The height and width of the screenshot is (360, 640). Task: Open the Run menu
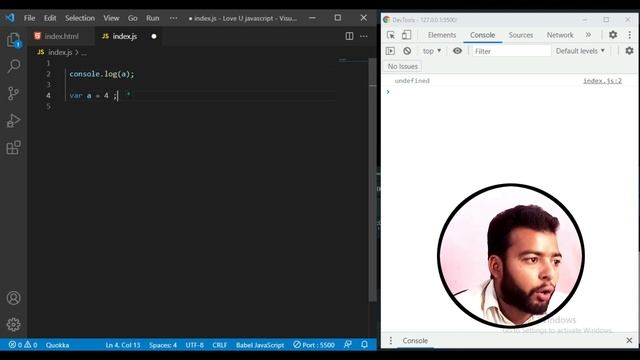(x=153, y=18)
